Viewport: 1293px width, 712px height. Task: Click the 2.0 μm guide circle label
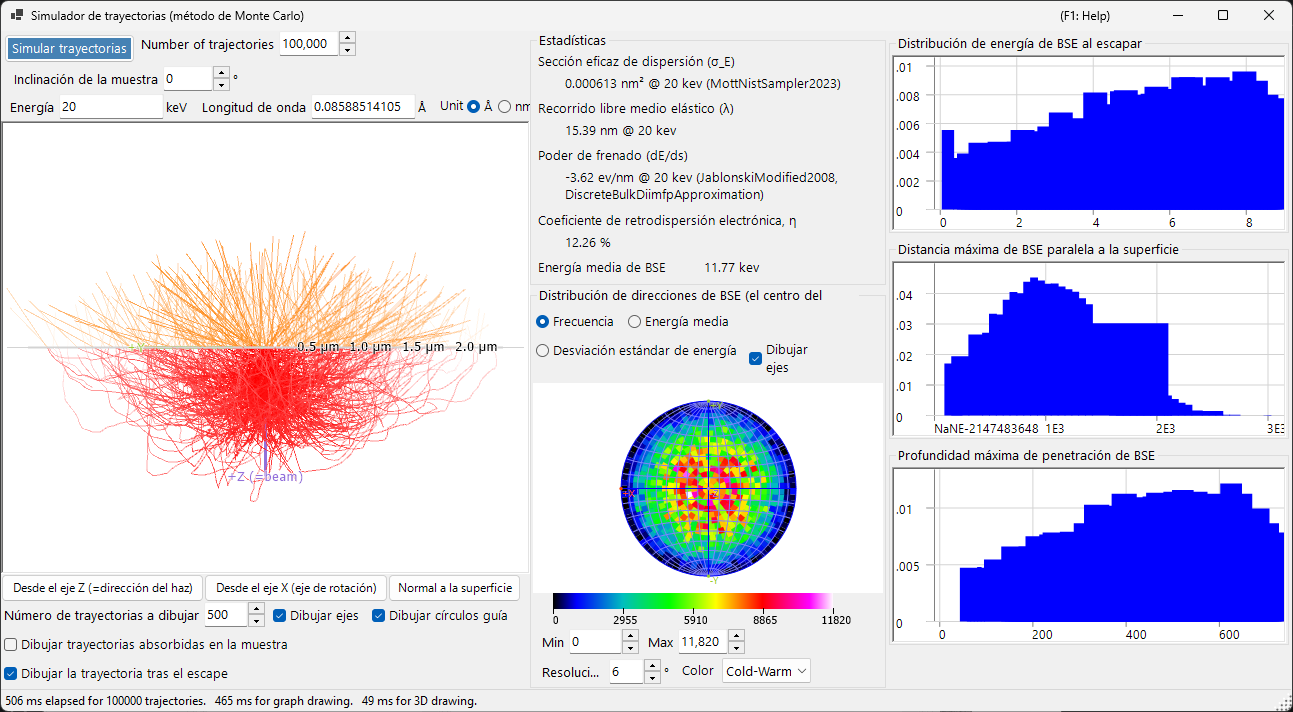[x=476, y=347]
